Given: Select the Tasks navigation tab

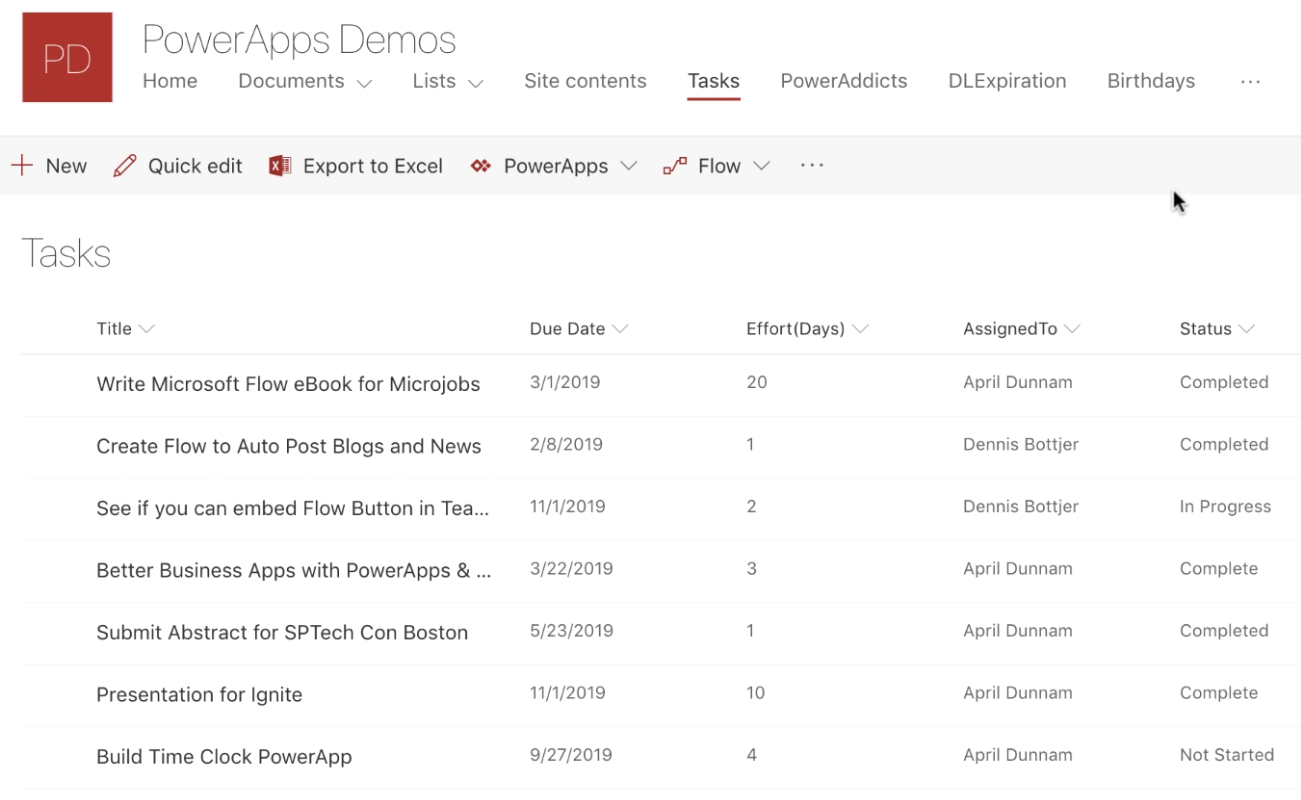Looking at the screenshot, I should (x=713, y=81).
